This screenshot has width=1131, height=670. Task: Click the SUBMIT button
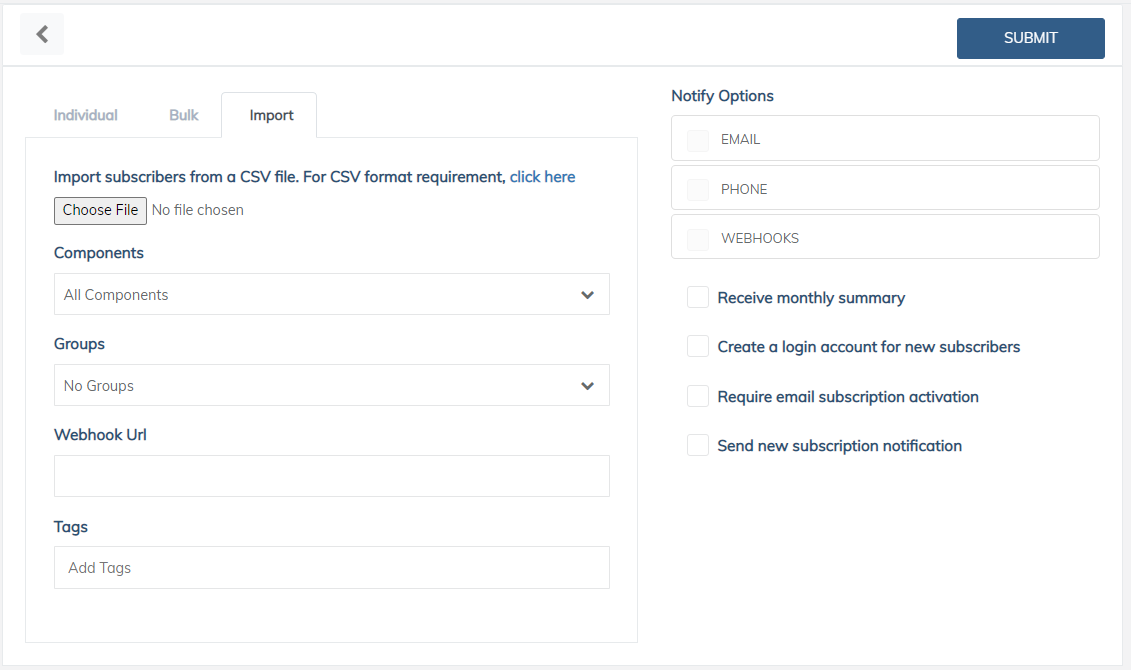pos(1030,38)
